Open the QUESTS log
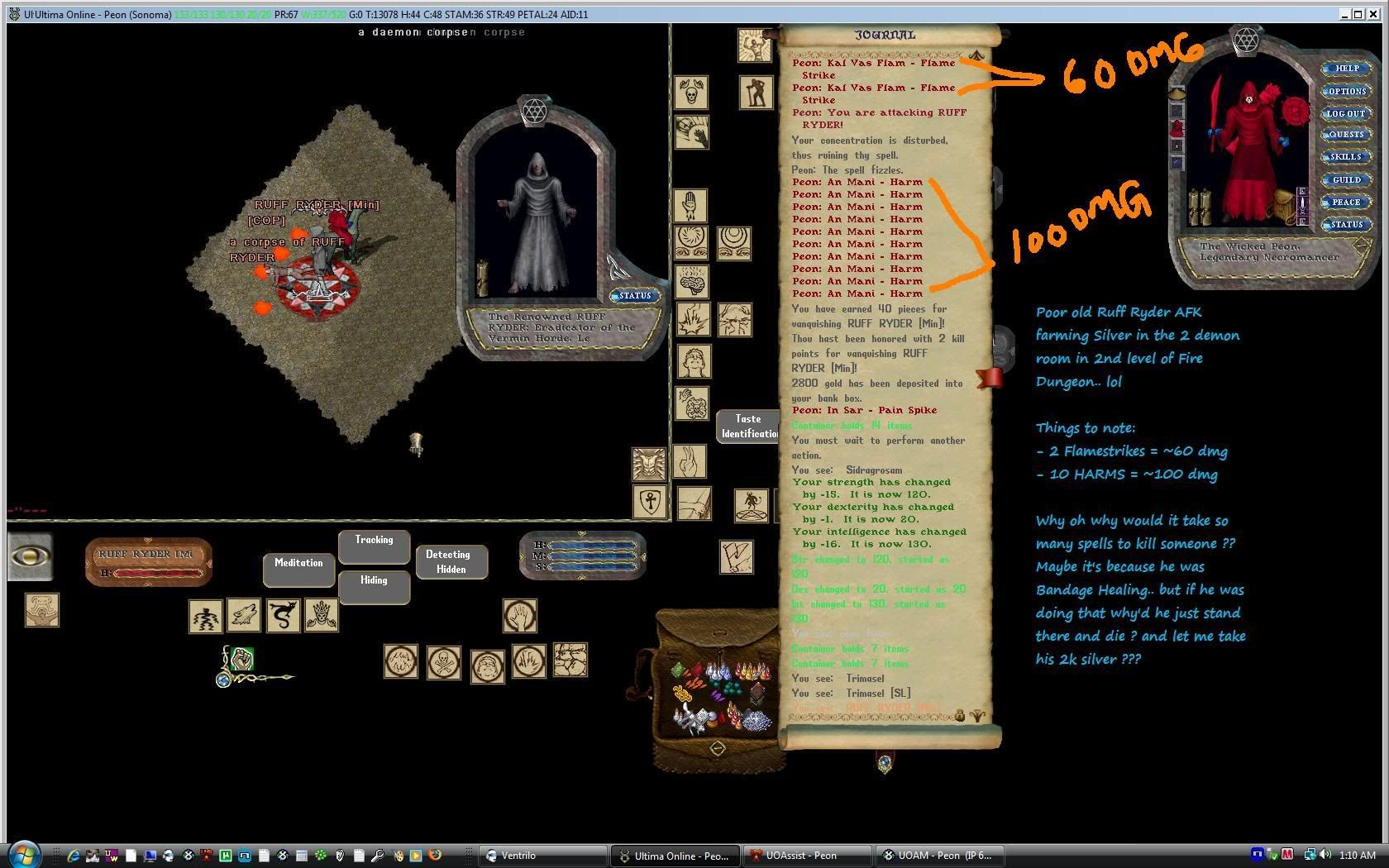This screenshot has height=868, width=1389. click(x=1346, y=135)
